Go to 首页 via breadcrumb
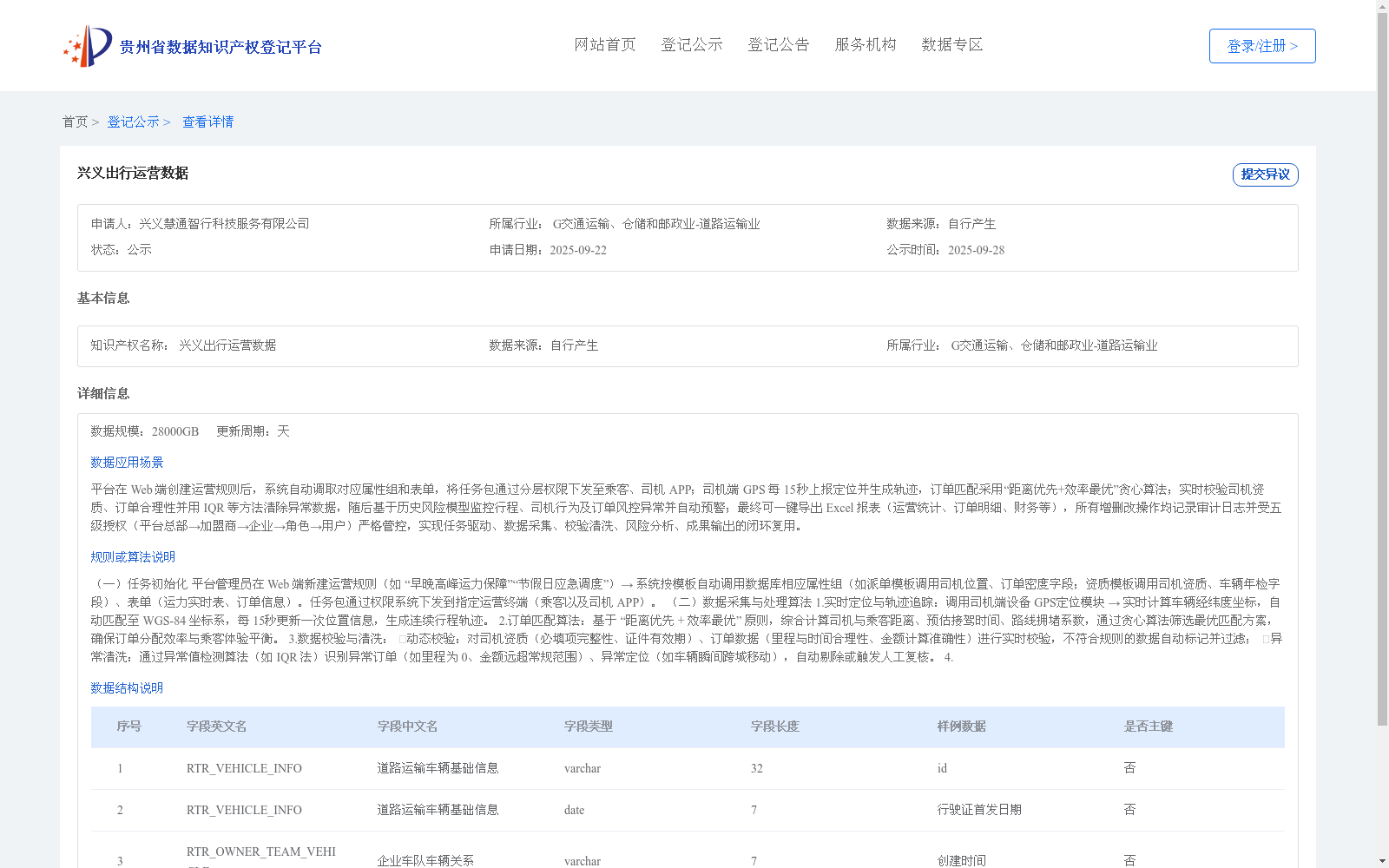1389x868 pixels. coord(75,122)
